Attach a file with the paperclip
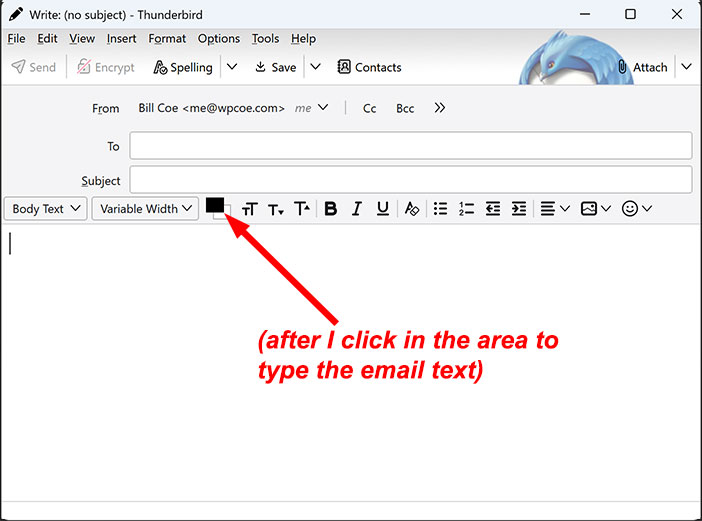This screenshot has width=702, height=521. [642, 67]
